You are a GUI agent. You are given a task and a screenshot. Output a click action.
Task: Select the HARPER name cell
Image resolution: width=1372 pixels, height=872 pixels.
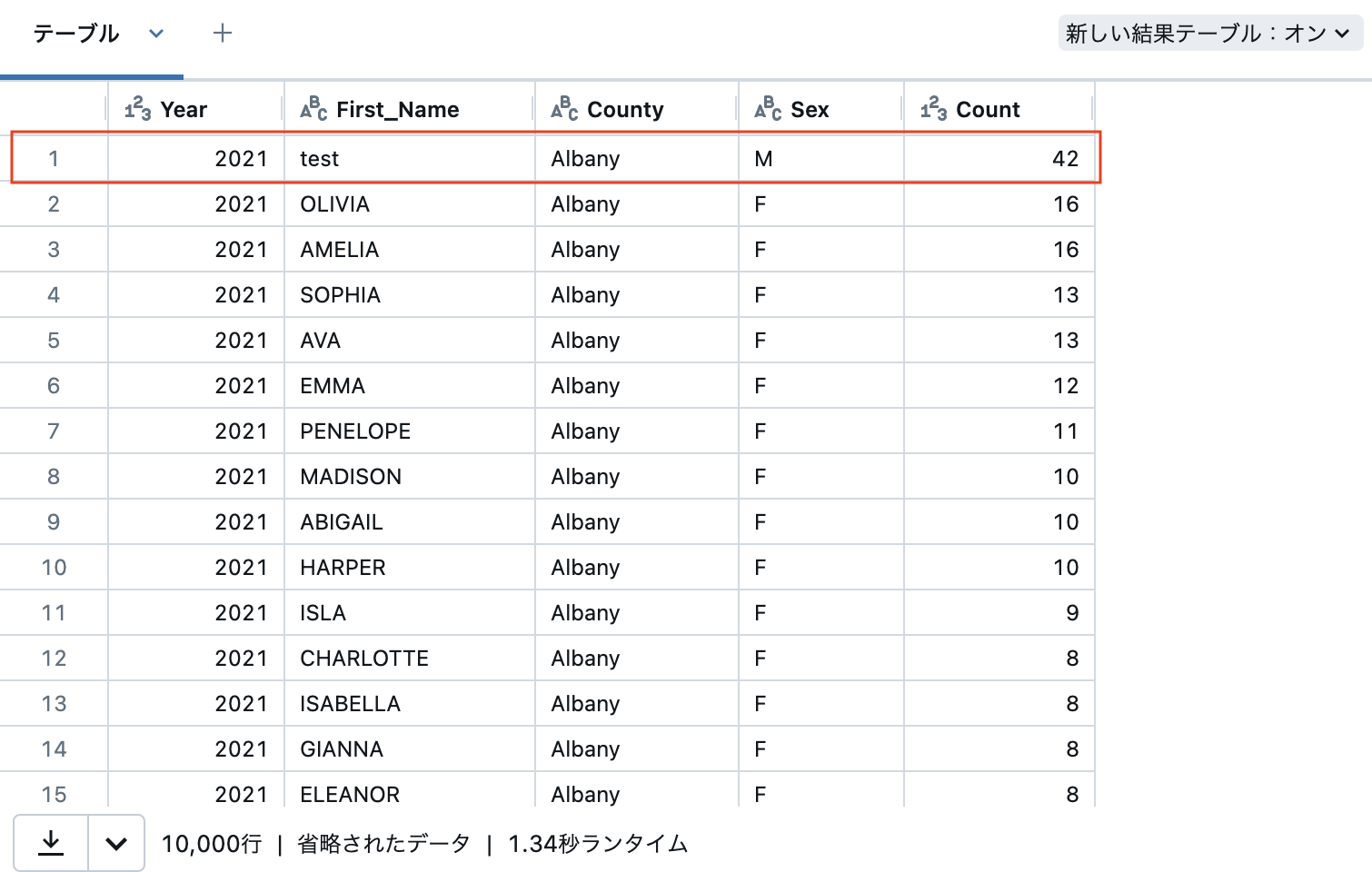(410, 567)
